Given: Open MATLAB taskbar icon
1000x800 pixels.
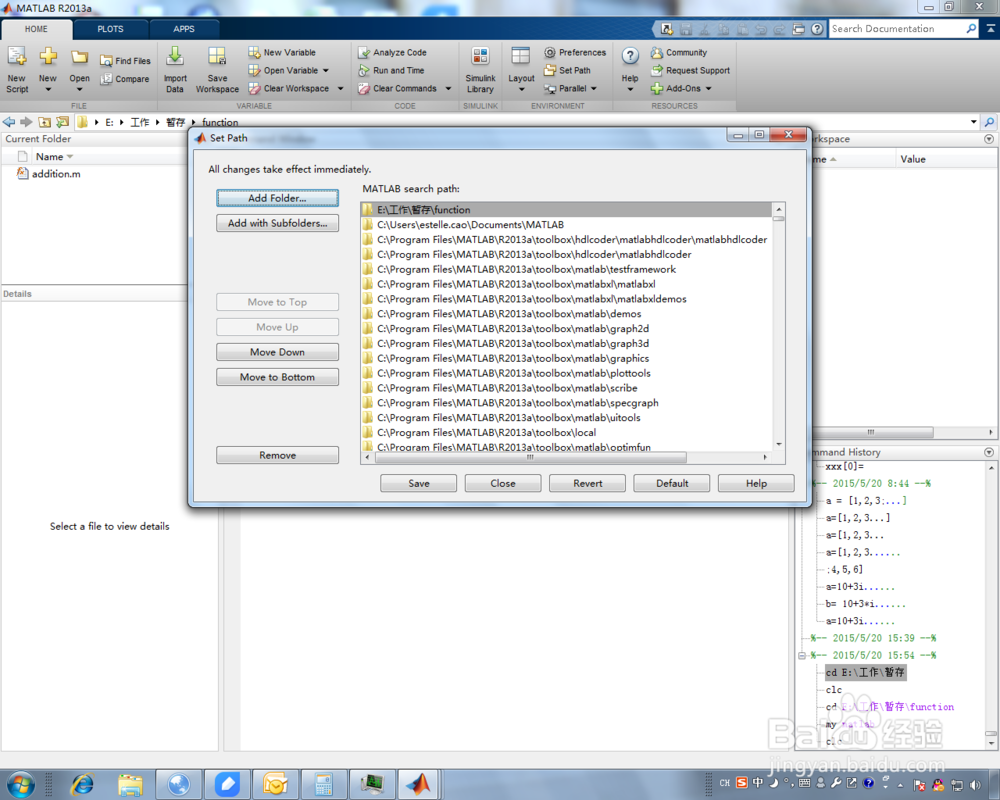Looking at the screenshot, I should [x=418, y=784].
